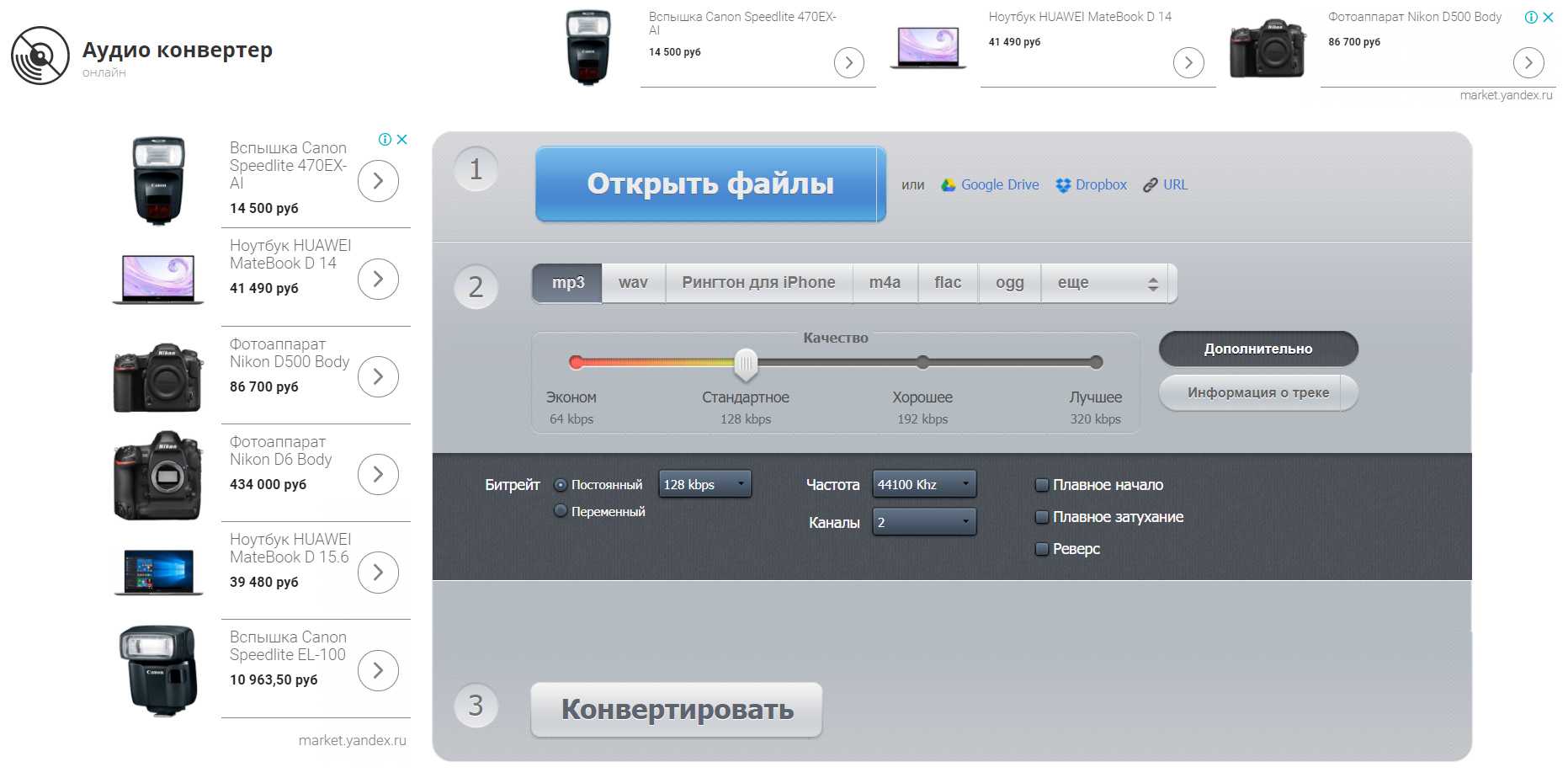Click arrow next to sidebar MateBook D 14

pyautogui.click(x=378, y=279)
